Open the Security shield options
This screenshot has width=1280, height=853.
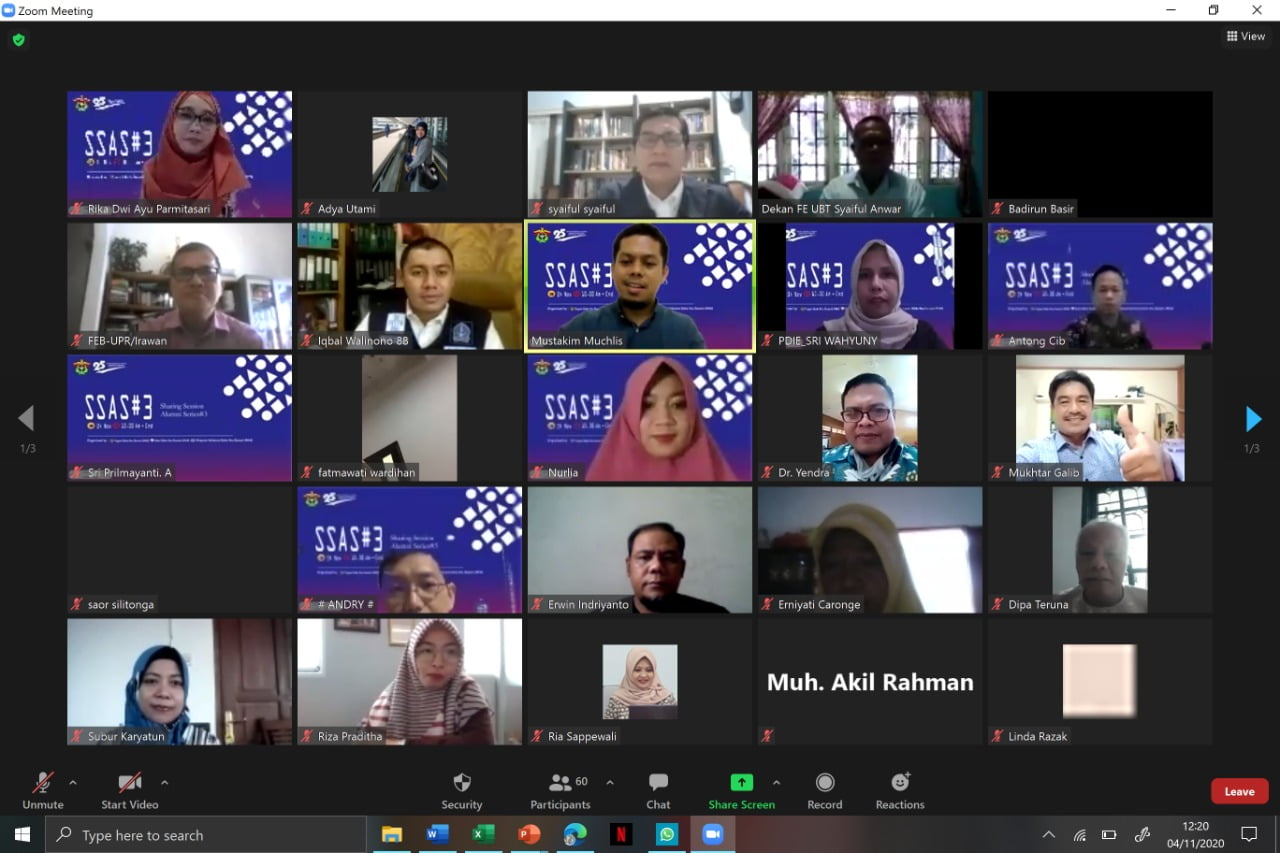[461, 790]
